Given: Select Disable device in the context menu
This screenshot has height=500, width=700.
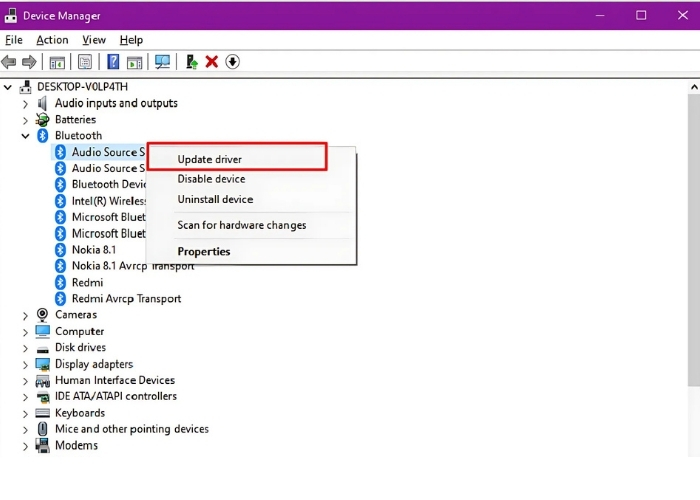Looking at the screenshot, I should click(211, 179).
